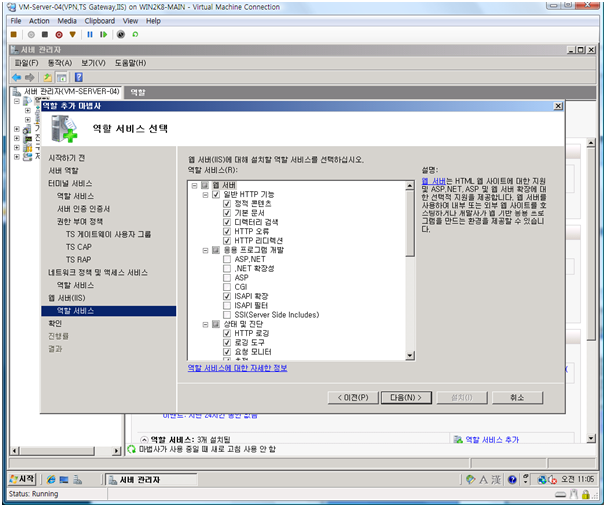Open the Clipboard menu
This screenshot has height=507, width=606.
[100, 21]
